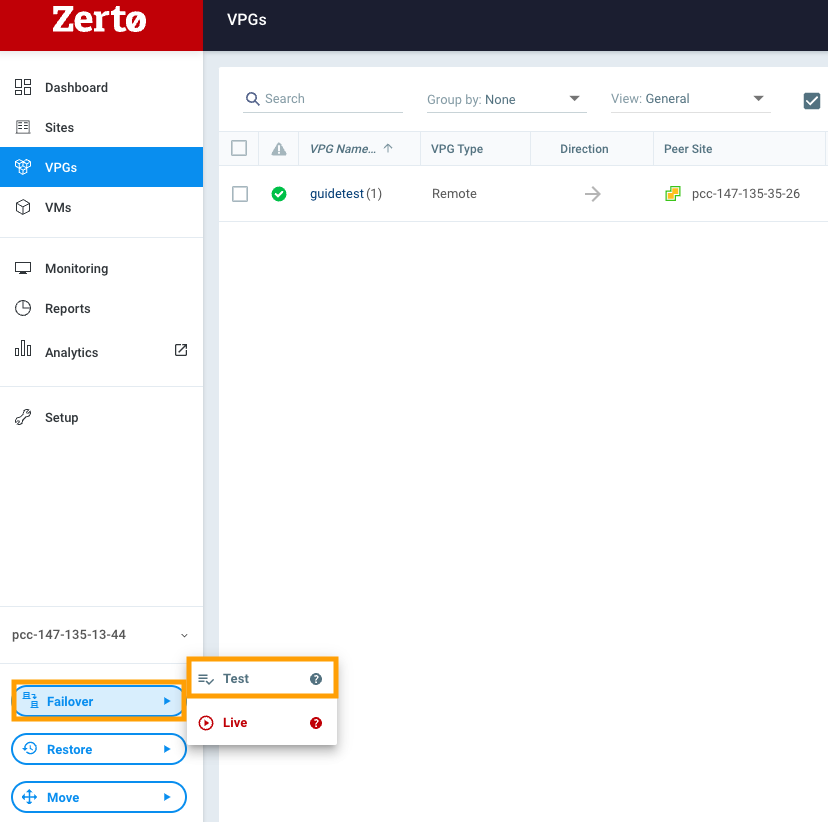Click the VMs cube icon
The width and height of the screenshot is (828, 822).
[23, 207]
